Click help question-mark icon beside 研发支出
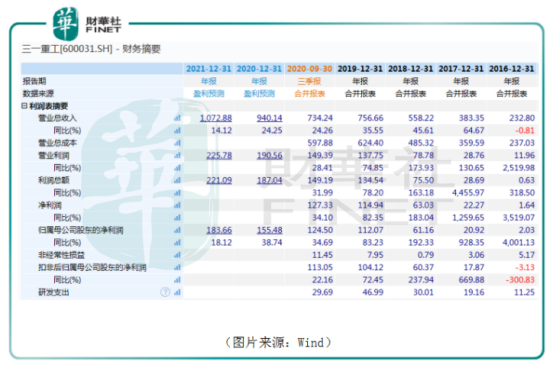This screenshot has height=369, width=554. pyautogui.click(x=165, y=292)
